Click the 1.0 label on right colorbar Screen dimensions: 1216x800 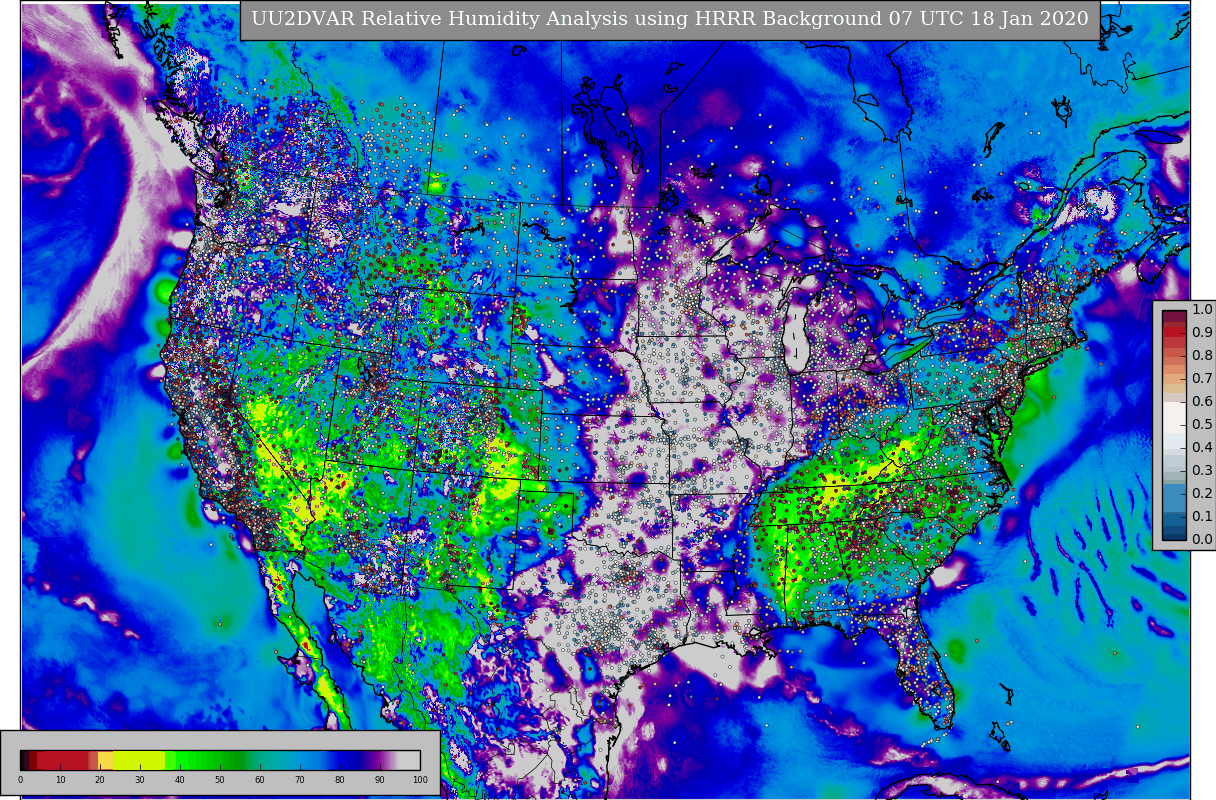(1202, 310)
